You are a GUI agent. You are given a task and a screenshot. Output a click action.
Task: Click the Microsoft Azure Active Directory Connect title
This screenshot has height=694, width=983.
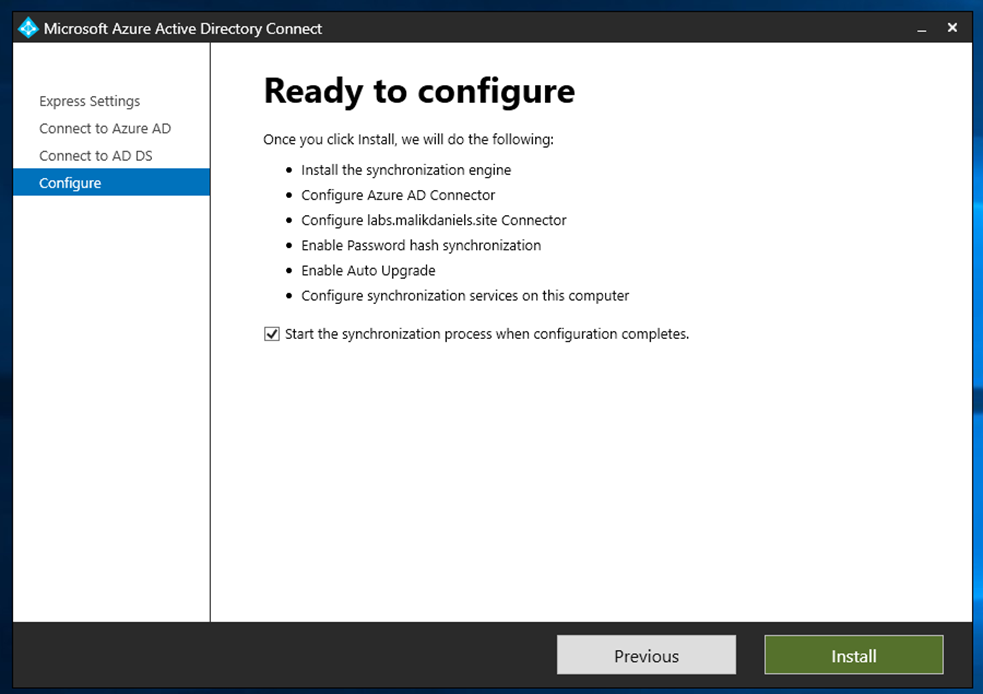point(183,29)
